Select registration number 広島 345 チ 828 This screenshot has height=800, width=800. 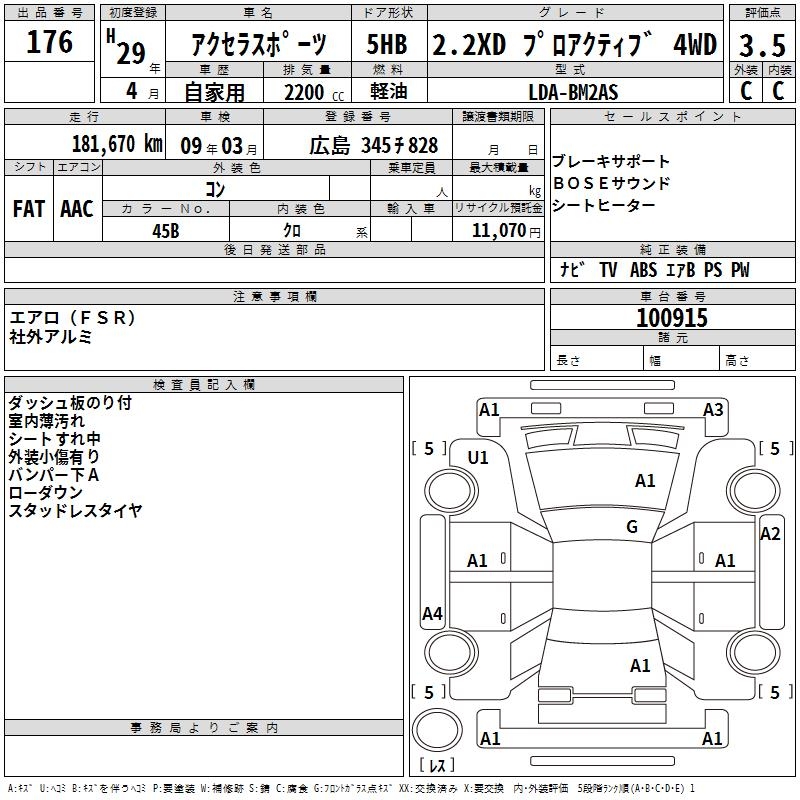tap(373, 146)
